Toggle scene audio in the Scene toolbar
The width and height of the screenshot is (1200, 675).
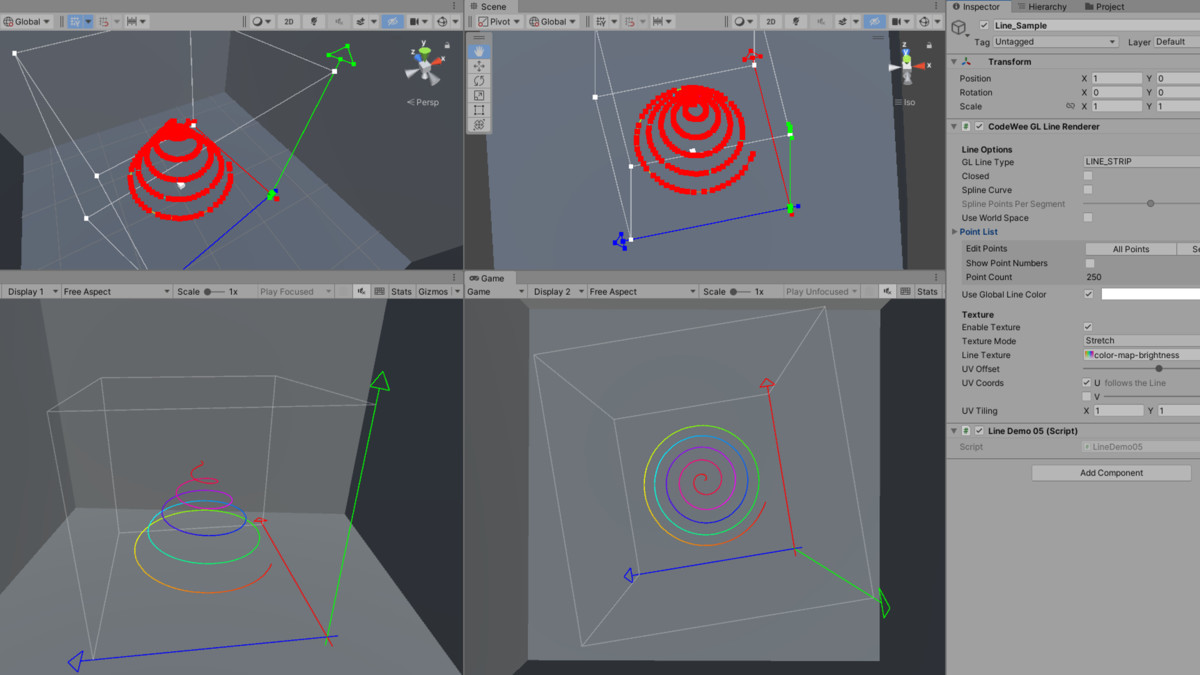point(339,21)
